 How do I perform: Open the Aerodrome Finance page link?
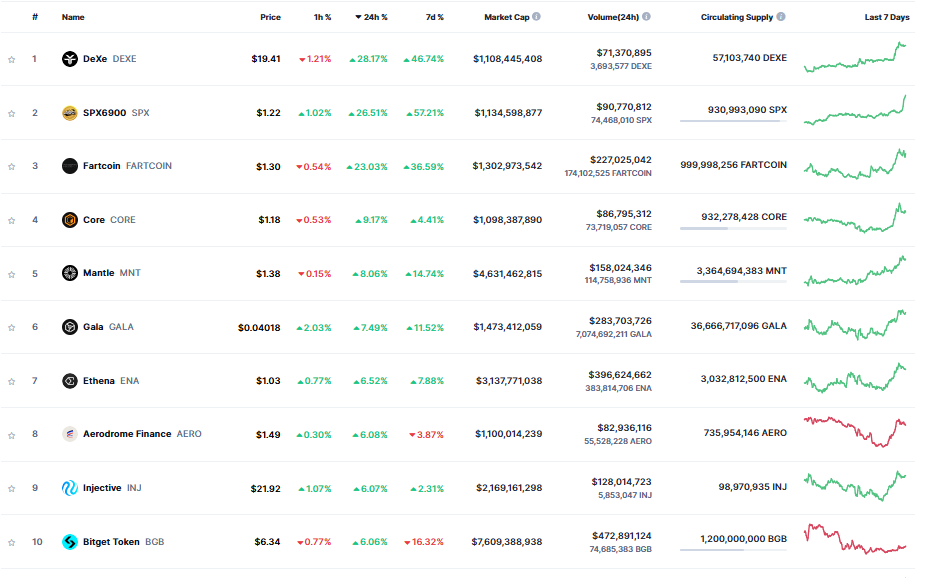[142, 434]
